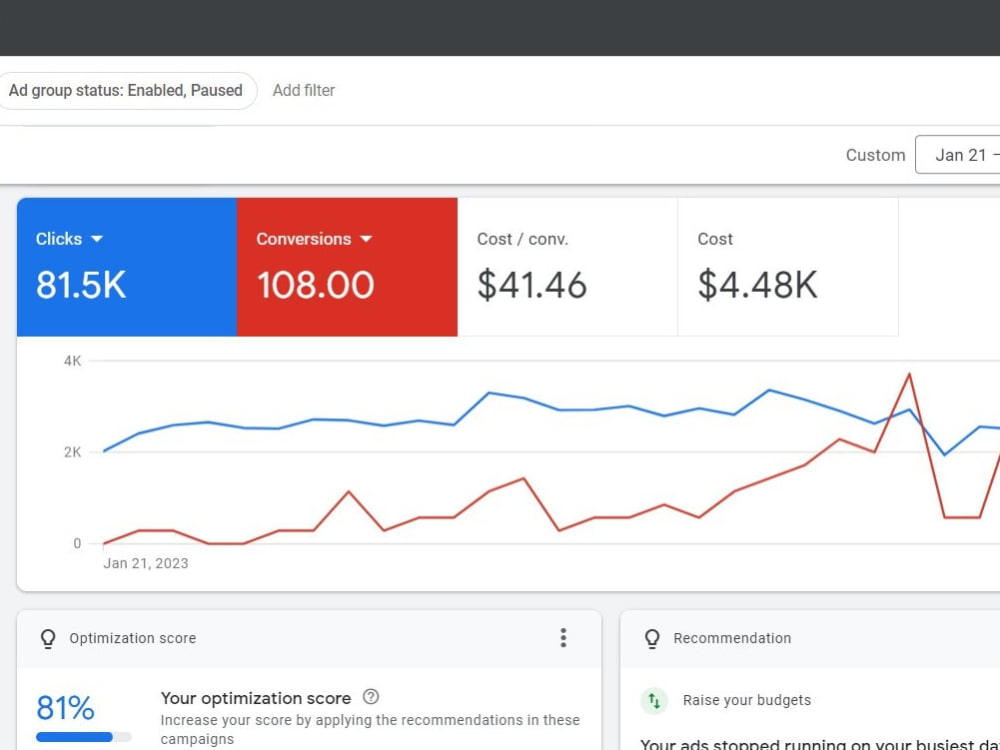
Task: Click the 4K axis label on chart
Action: (73, 361)
